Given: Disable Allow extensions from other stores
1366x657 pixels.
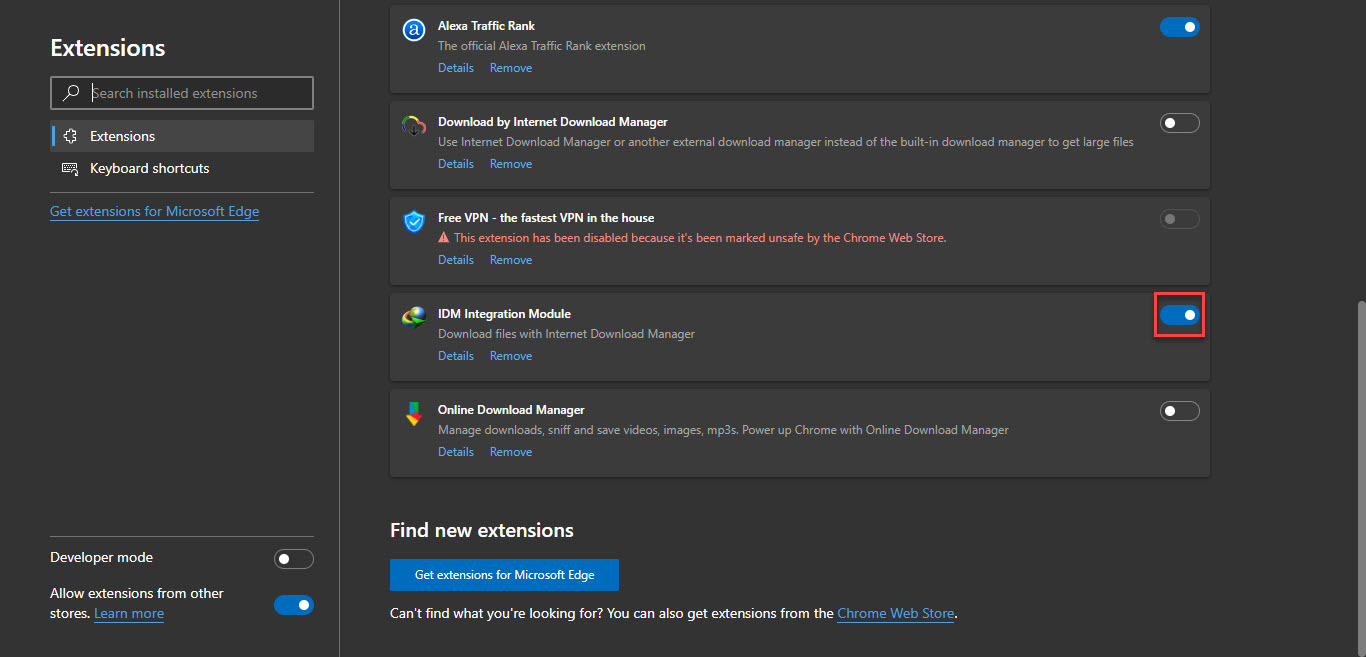Looking at the screenshot, I should point(293,605).
